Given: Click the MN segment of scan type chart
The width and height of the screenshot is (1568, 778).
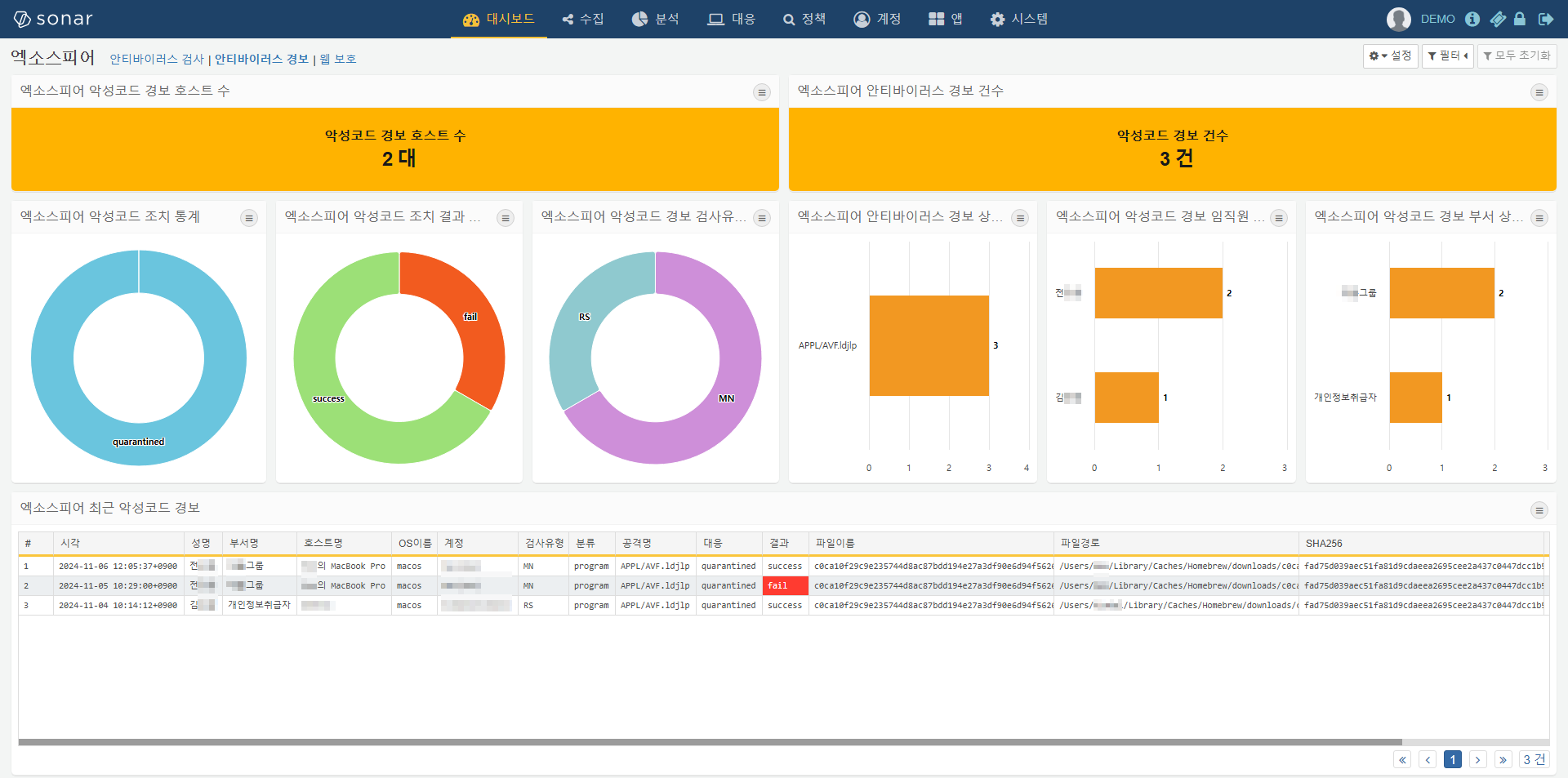Looking at the screenshot, I should (725, 398).
